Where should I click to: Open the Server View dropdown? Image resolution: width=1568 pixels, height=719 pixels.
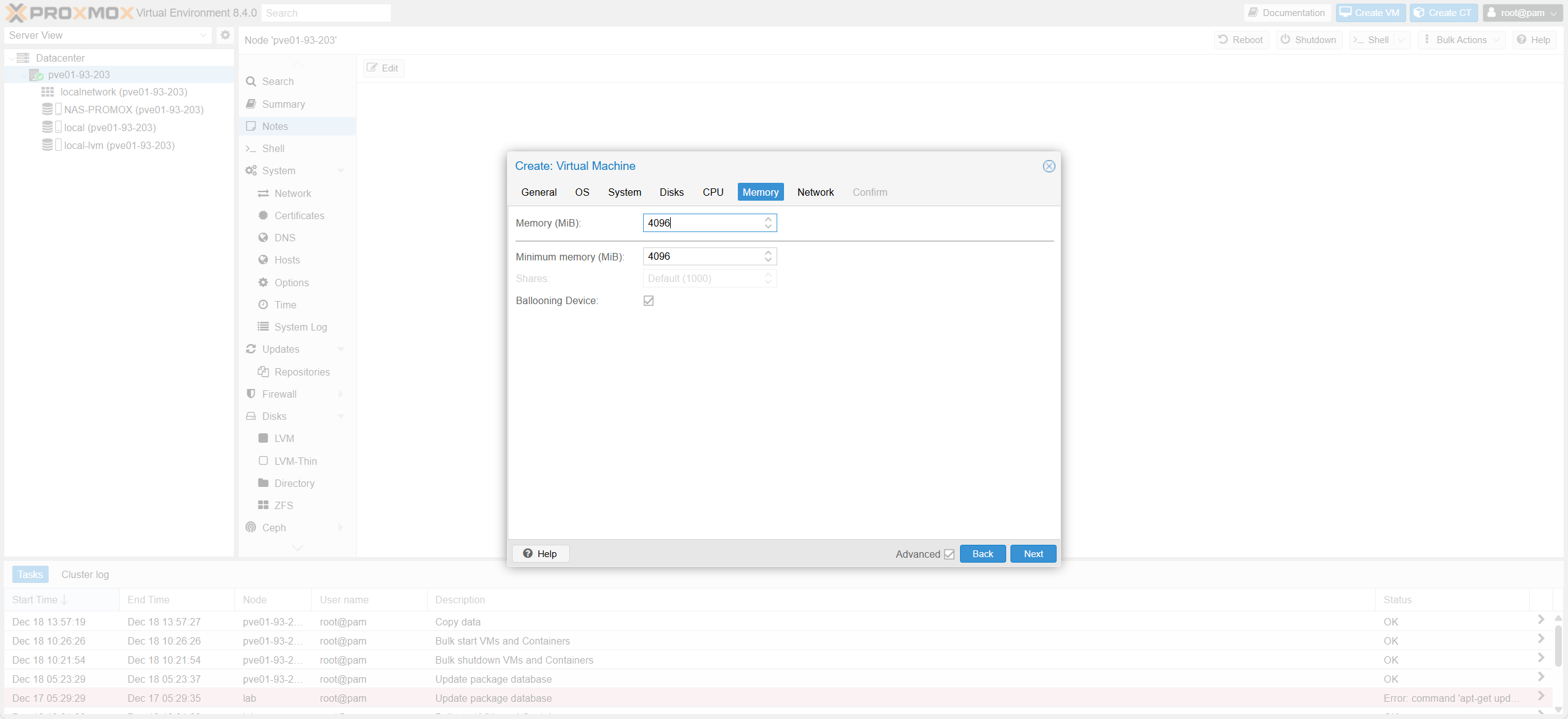click(x=203, y=35)
